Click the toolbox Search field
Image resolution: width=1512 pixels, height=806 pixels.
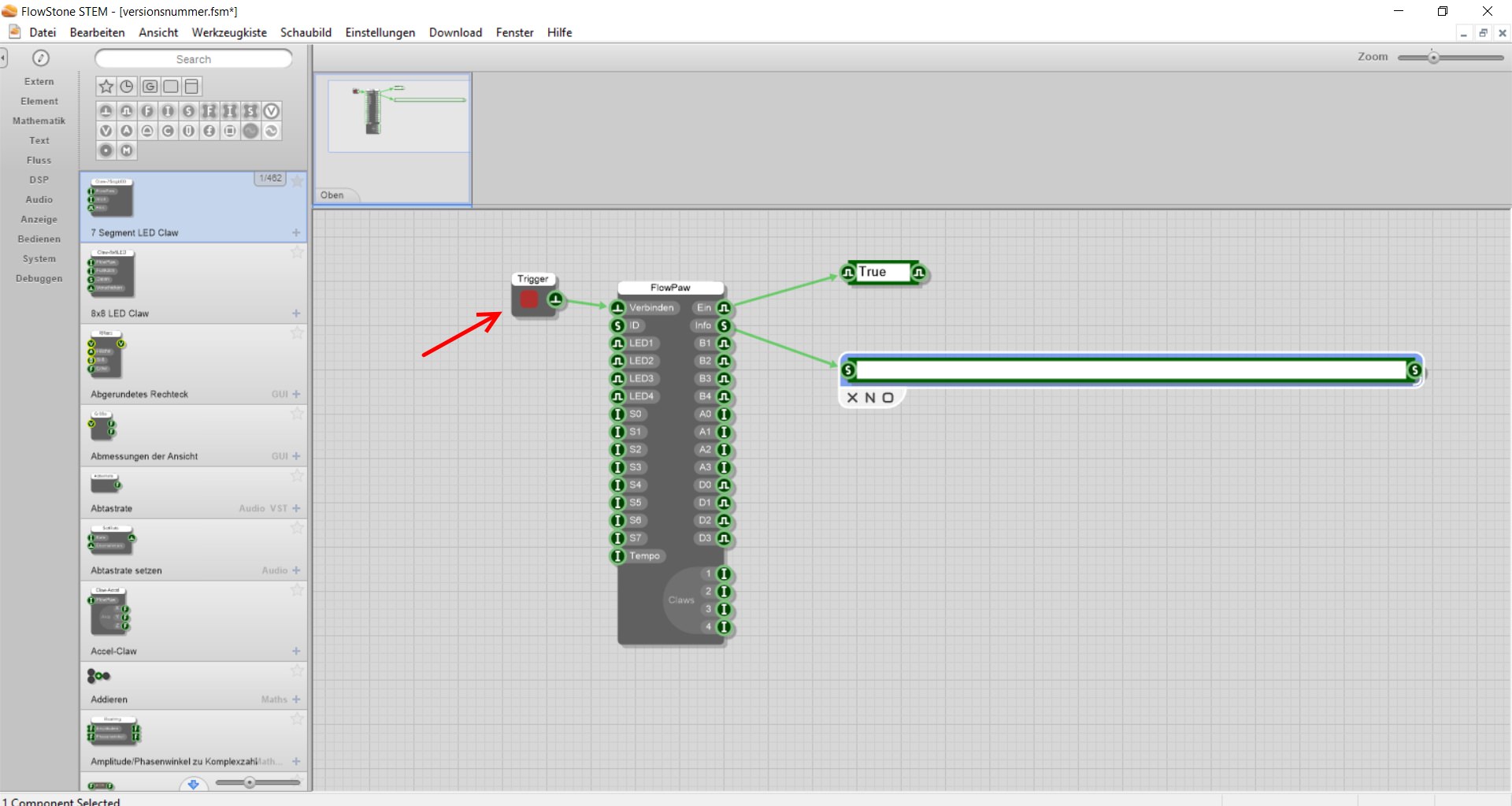pos(193,59)
